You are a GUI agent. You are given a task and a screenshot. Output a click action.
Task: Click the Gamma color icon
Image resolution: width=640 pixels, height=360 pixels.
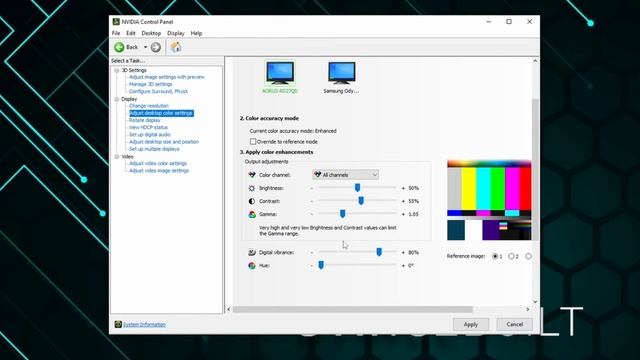[252, 214]
